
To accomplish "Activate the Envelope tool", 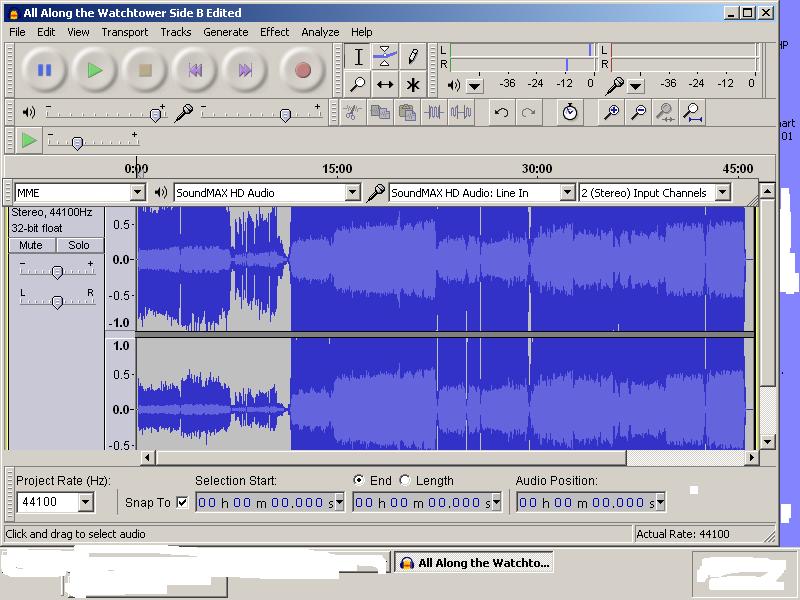I will (x=384, y=57).
